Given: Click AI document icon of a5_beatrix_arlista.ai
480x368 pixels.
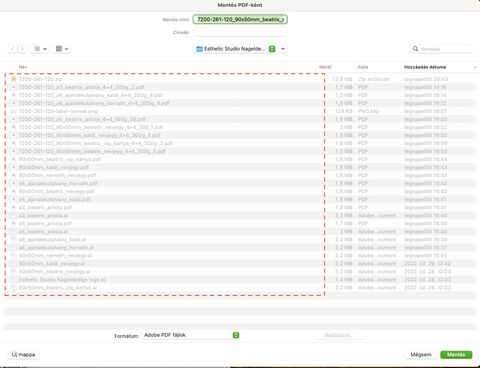Looking at the screenshot, I should point(13,231).
